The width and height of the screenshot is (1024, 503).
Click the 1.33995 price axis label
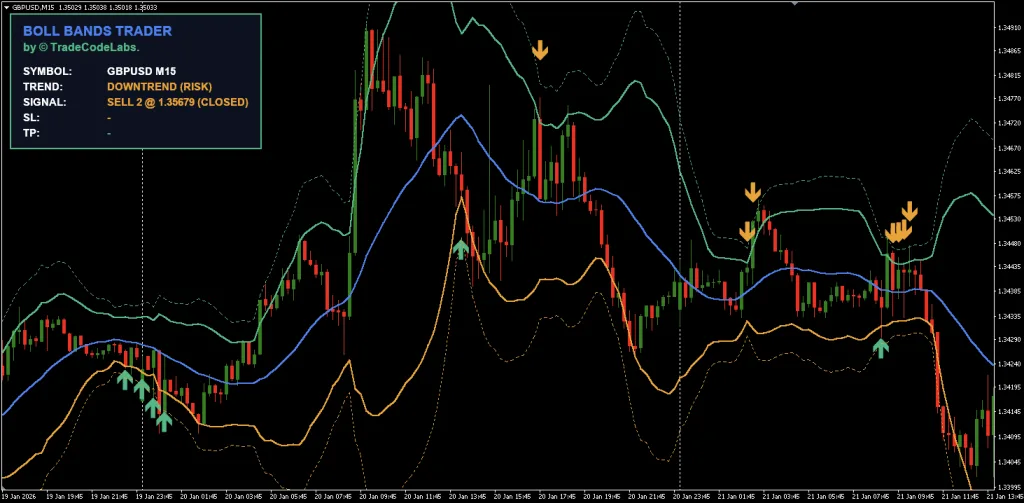(x=1010, y=487)
